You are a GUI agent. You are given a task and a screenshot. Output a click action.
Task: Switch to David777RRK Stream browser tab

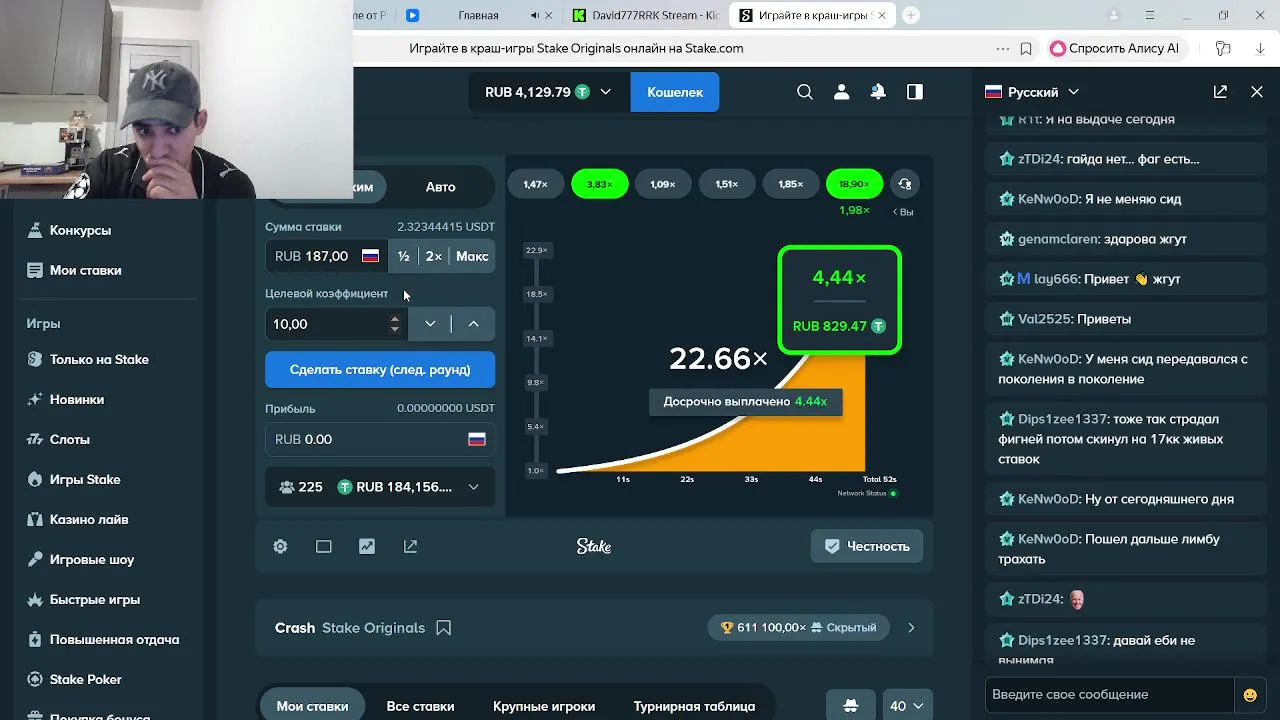tap(645, 15)
